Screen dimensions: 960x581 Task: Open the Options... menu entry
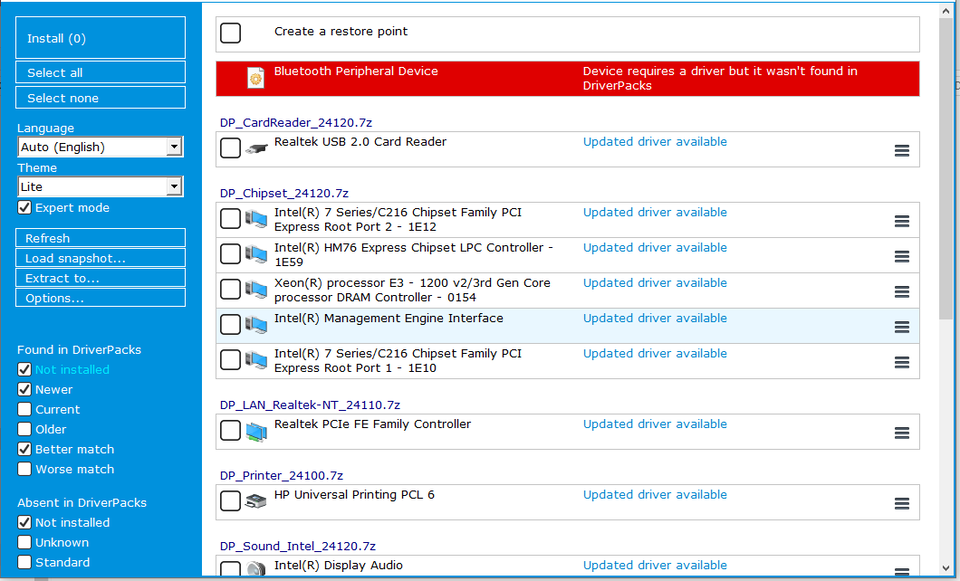coord(100,298)
